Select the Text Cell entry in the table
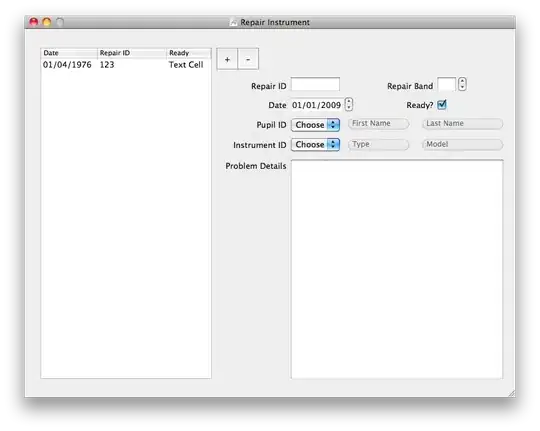This screenshot has width=540, height=431. coord(186,65)
